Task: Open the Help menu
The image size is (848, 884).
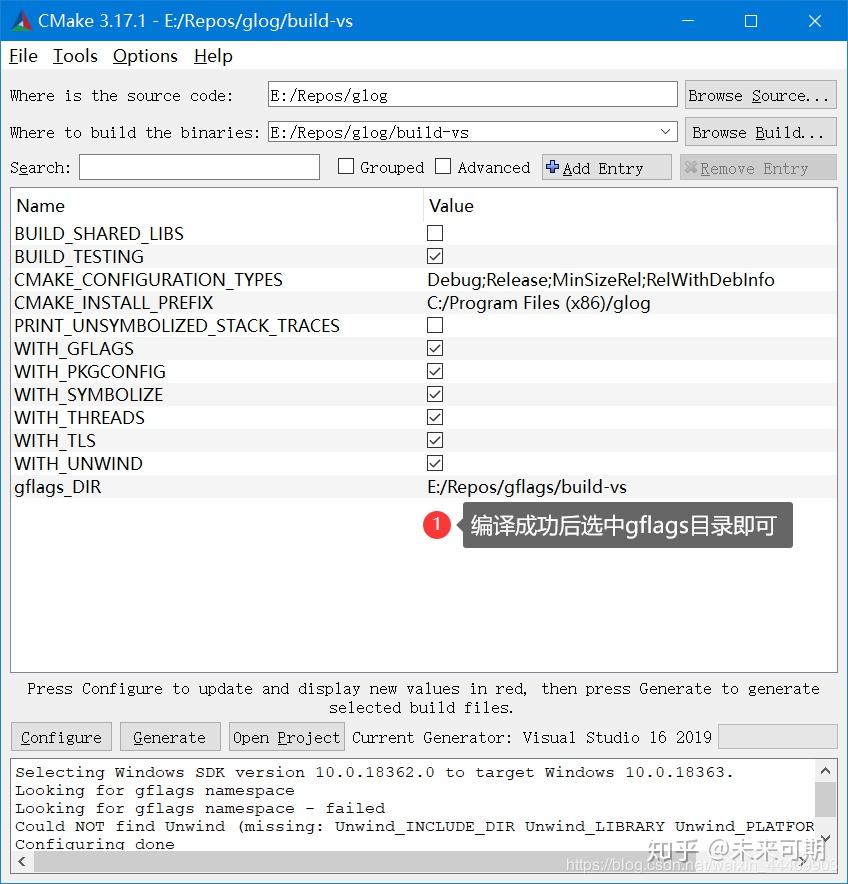Action: [x=213, y=56]
